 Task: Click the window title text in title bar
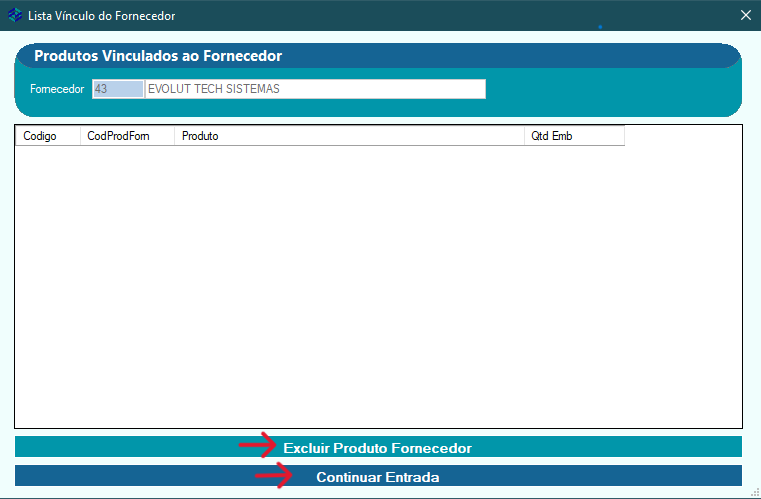tap(101, 15)
